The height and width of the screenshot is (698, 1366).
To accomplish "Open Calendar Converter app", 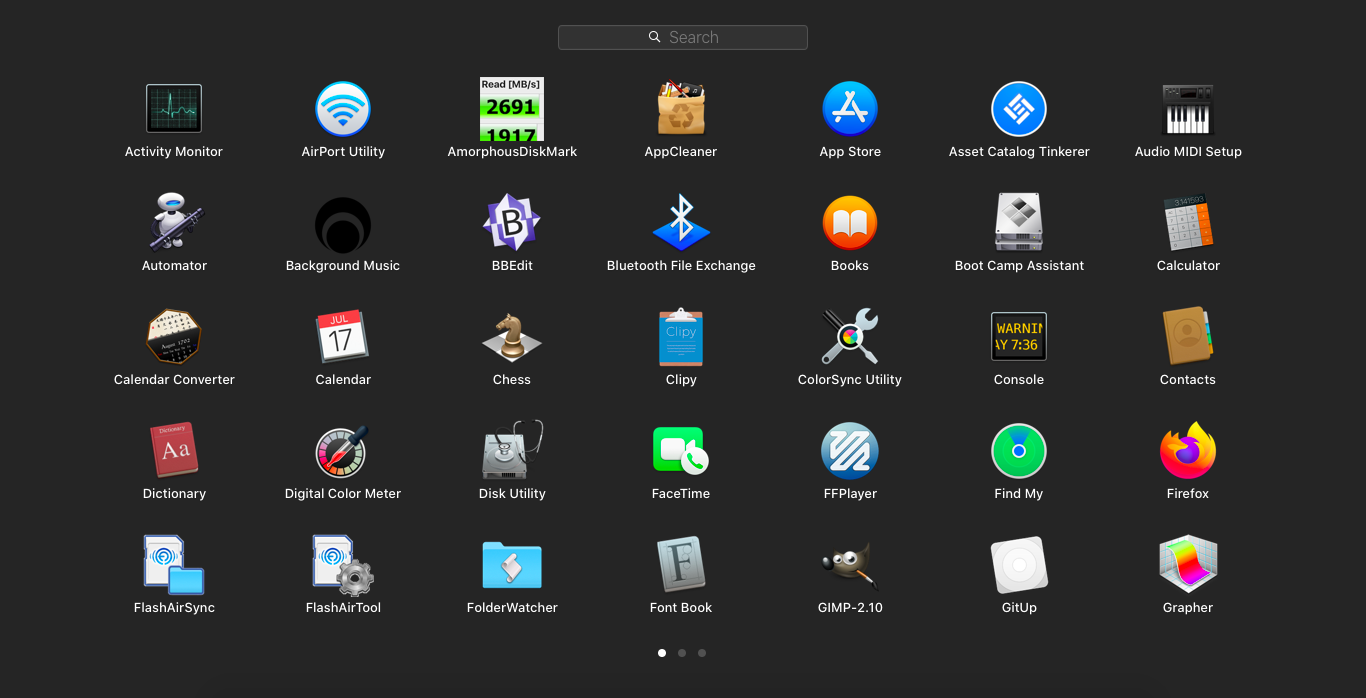I will [174, 337].
